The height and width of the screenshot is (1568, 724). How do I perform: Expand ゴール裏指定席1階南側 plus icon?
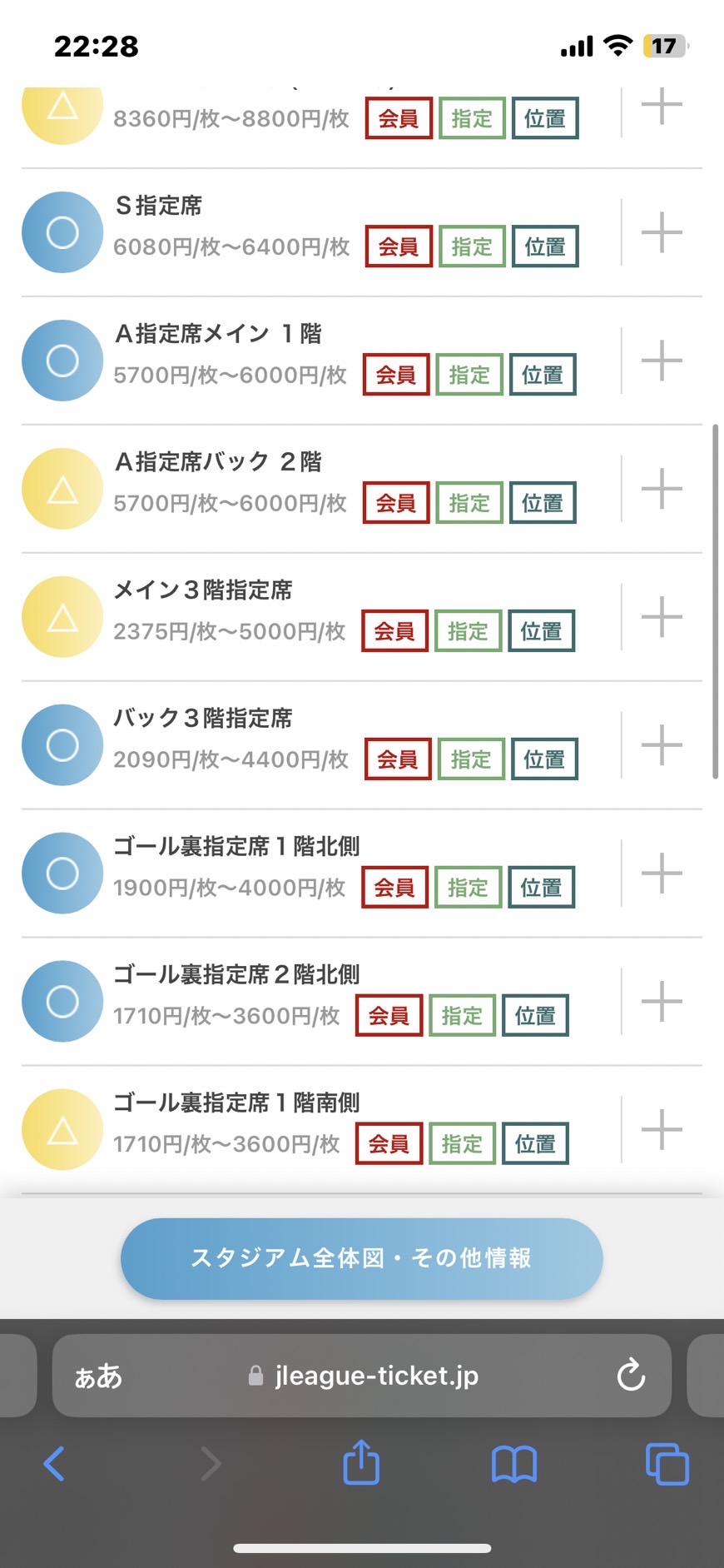point(662,1130)
